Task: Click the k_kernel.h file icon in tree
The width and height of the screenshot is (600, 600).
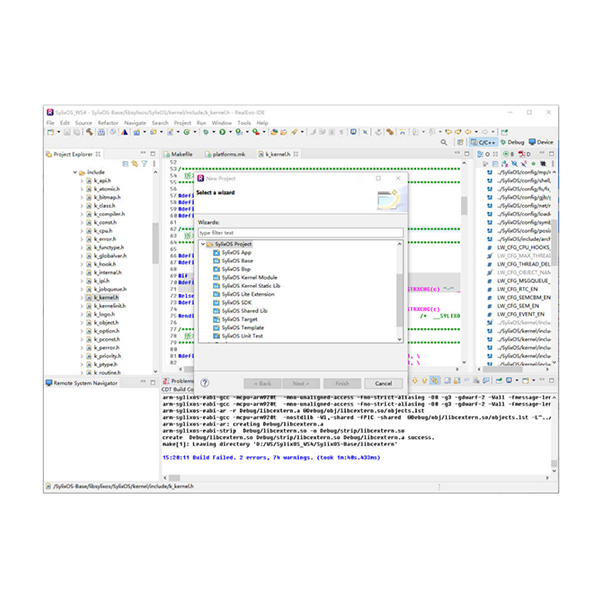Action: click(x=89, y=297)
